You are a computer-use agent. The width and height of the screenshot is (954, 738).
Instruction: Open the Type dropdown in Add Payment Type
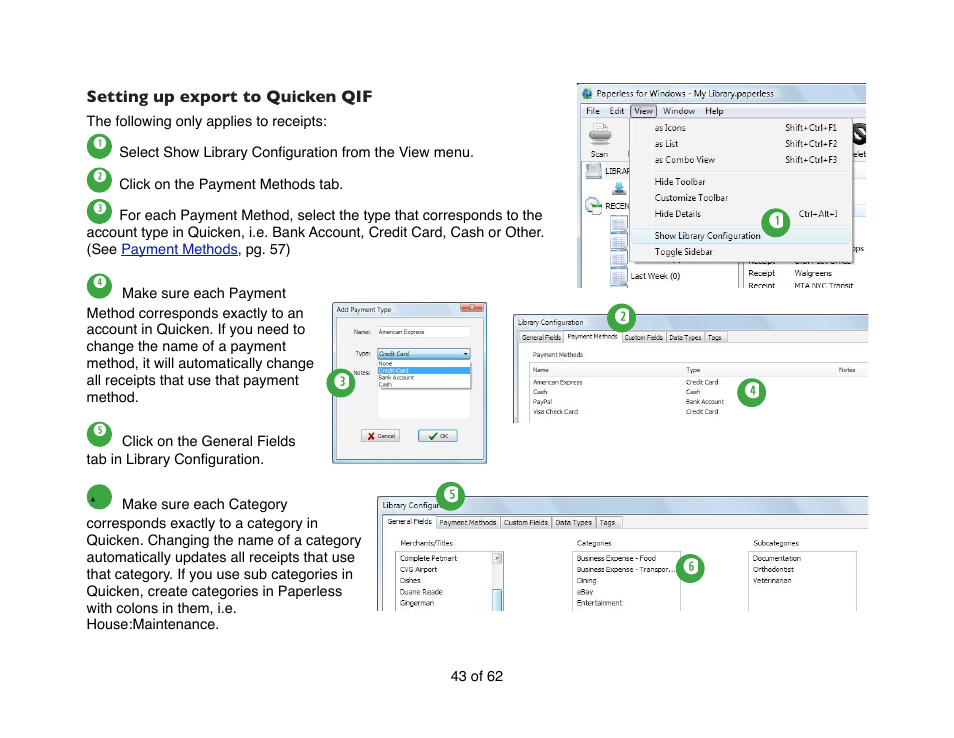(423, 353)
